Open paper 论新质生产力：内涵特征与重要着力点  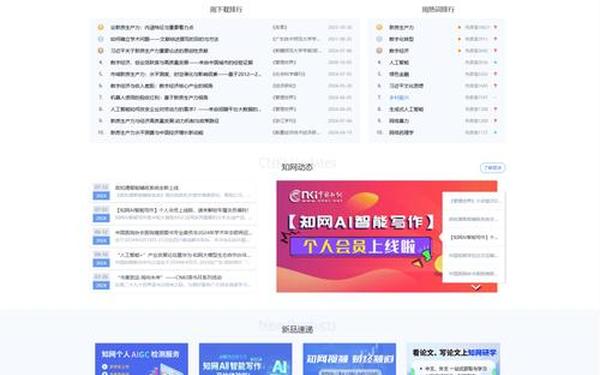coord(152,27)
